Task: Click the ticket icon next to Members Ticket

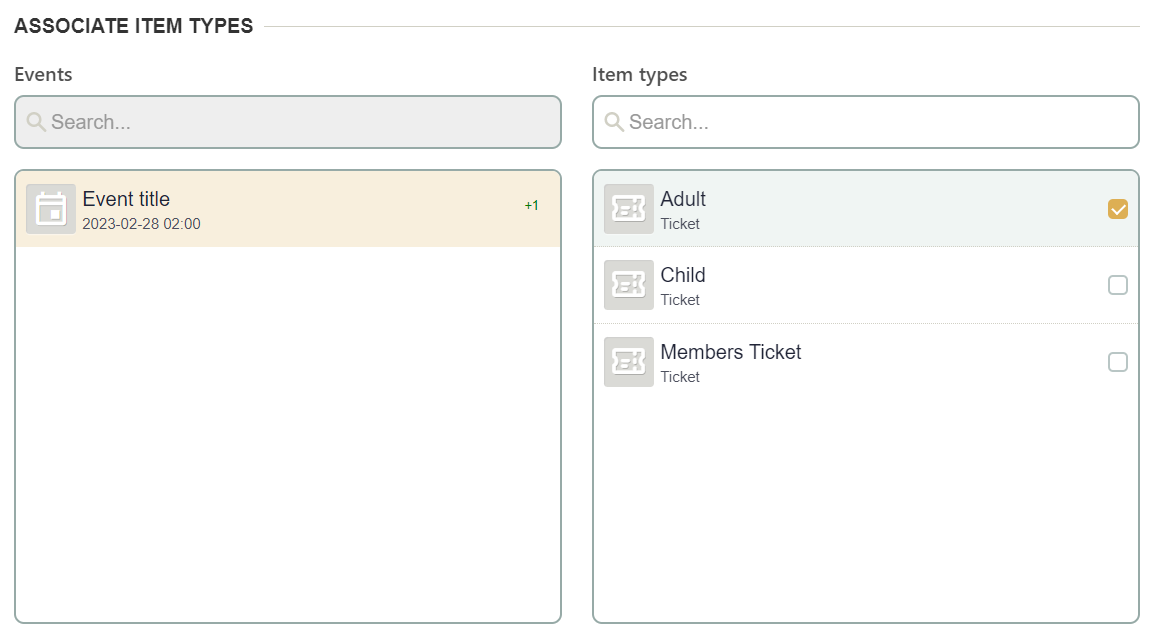Action: coord(629,361)
